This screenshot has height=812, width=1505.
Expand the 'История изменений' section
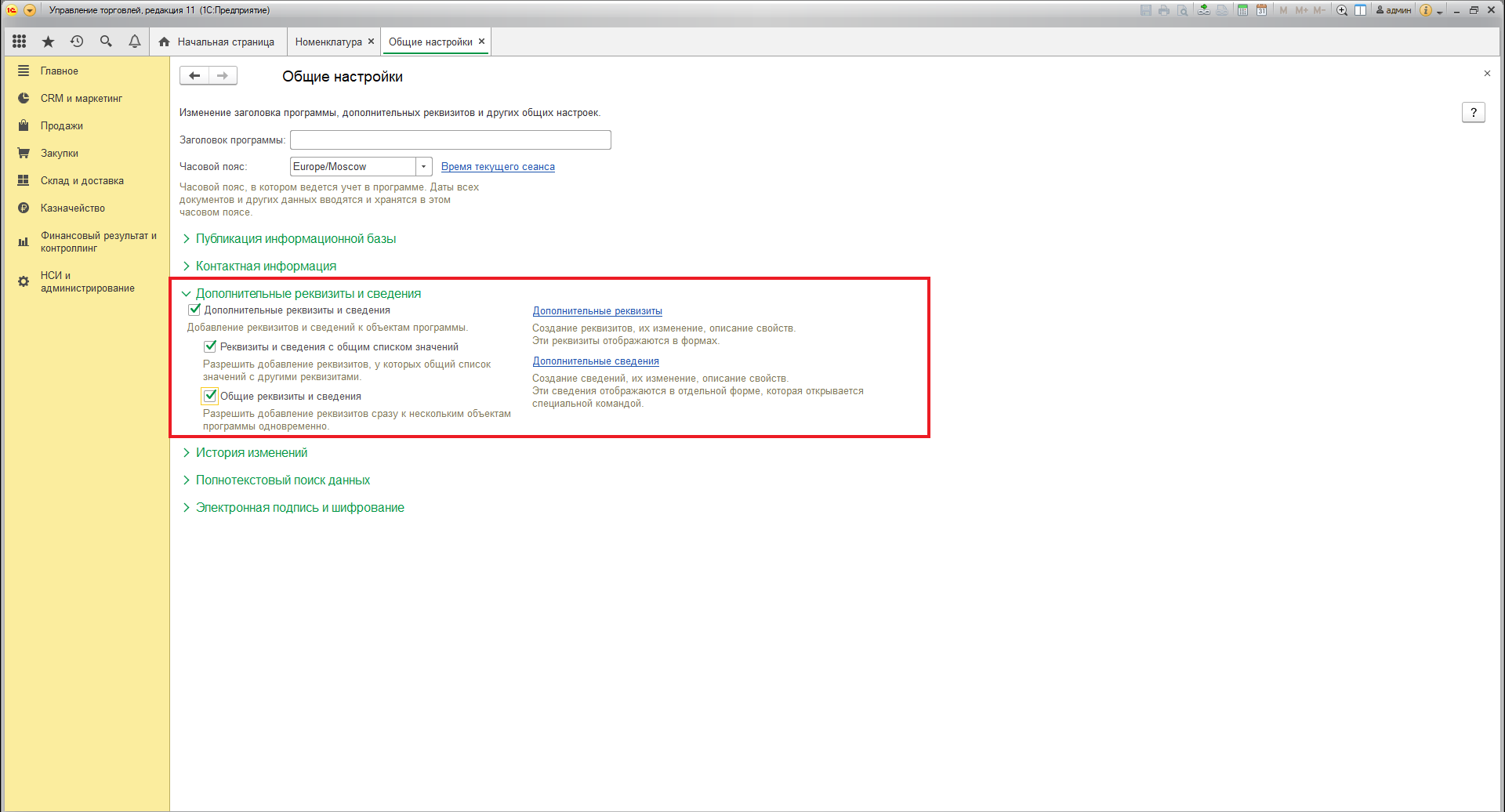[251, 453]
